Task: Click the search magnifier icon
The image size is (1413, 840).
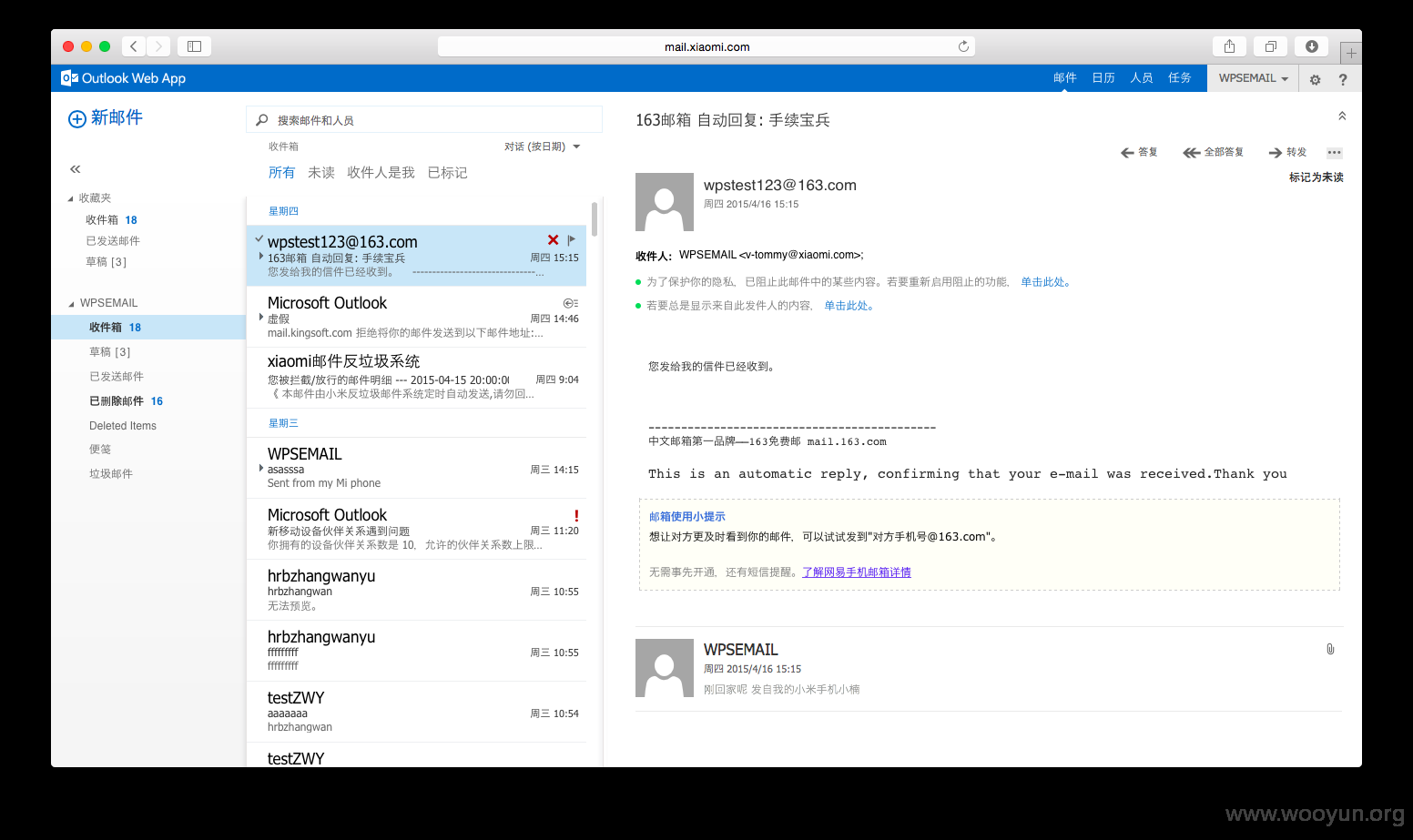Action: pyautogui.click(x=262, y=120)
